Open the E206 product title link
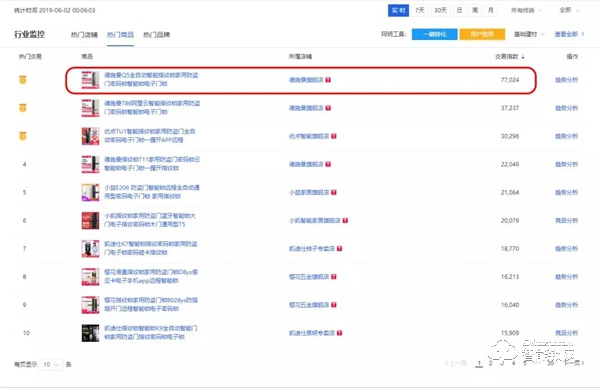Viewport: 600px width, 388px height. 152,192
